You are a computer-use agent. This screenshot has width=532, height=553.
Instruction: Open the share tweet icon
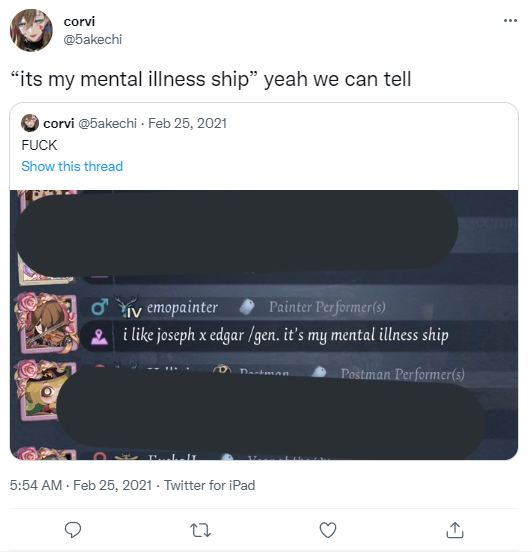(x=455, y=530)
